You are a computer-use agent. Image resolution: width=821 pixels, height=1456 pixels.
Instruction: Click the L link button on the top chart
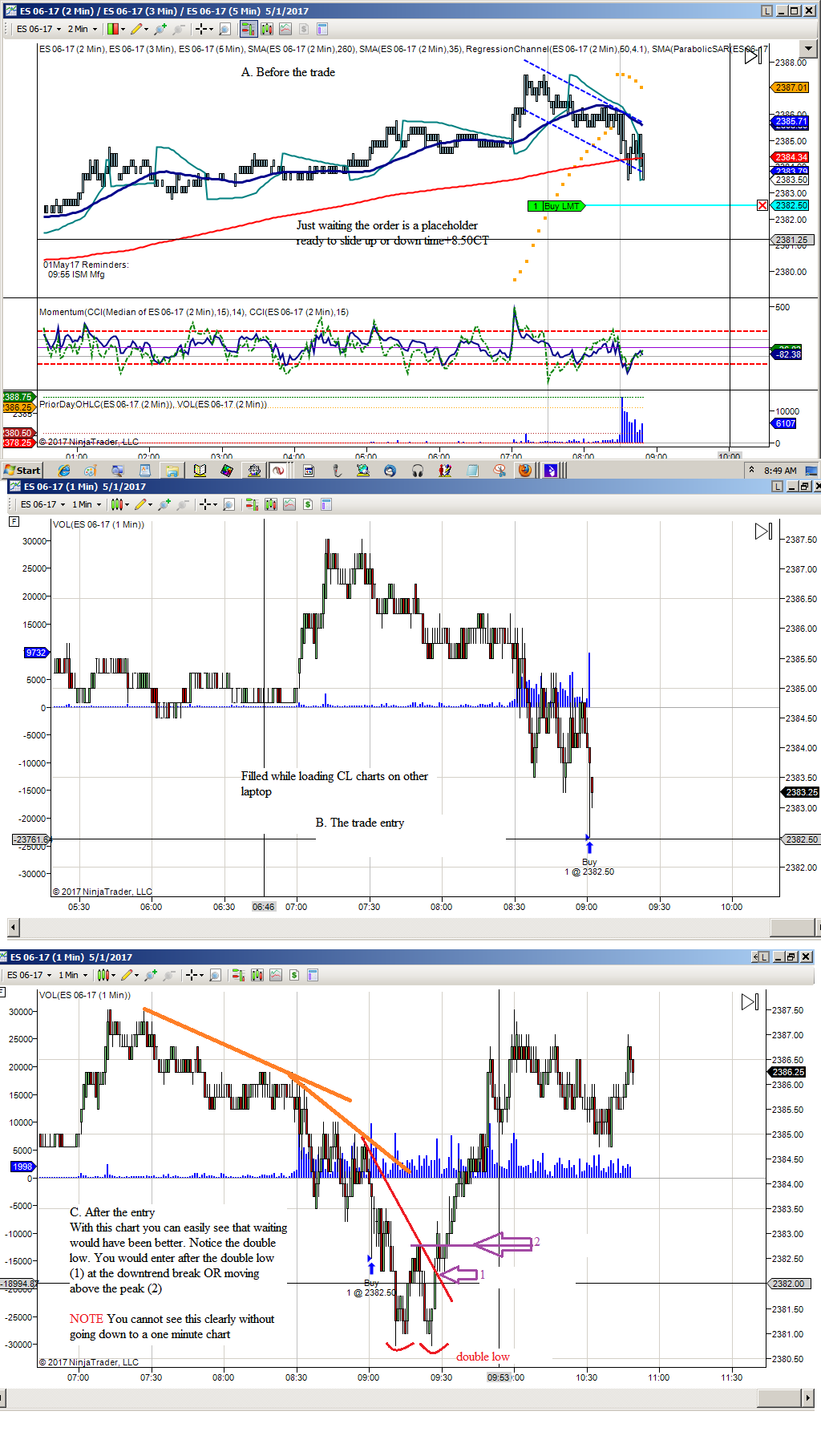click(766, 10)
